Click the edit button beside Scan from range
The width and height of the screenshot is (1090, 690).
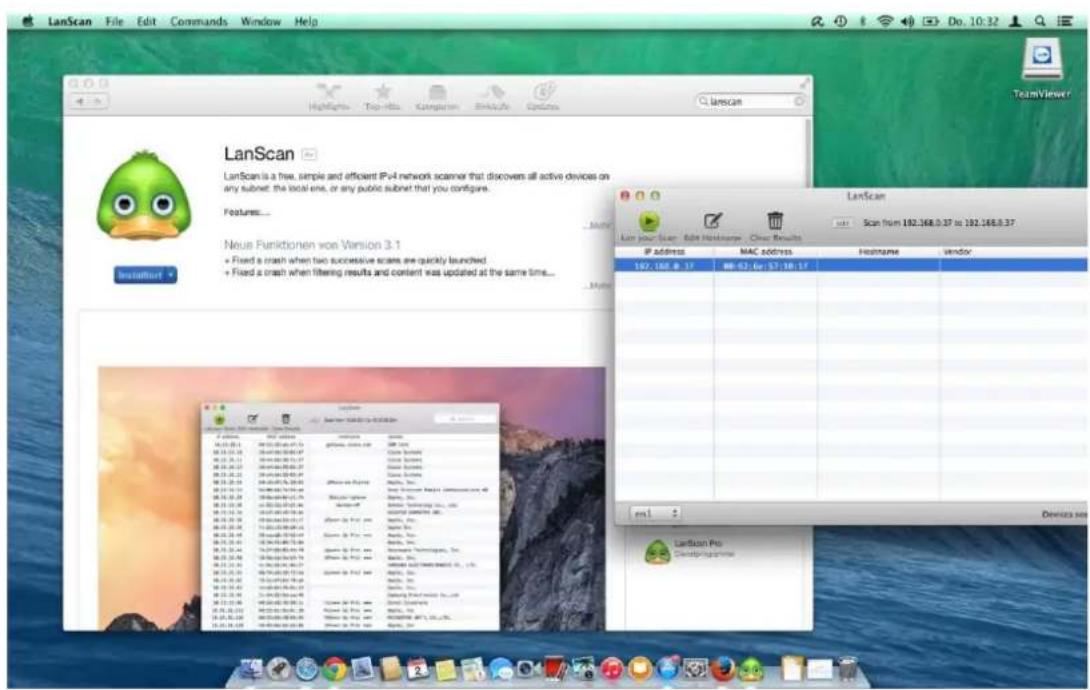(842, 223)
